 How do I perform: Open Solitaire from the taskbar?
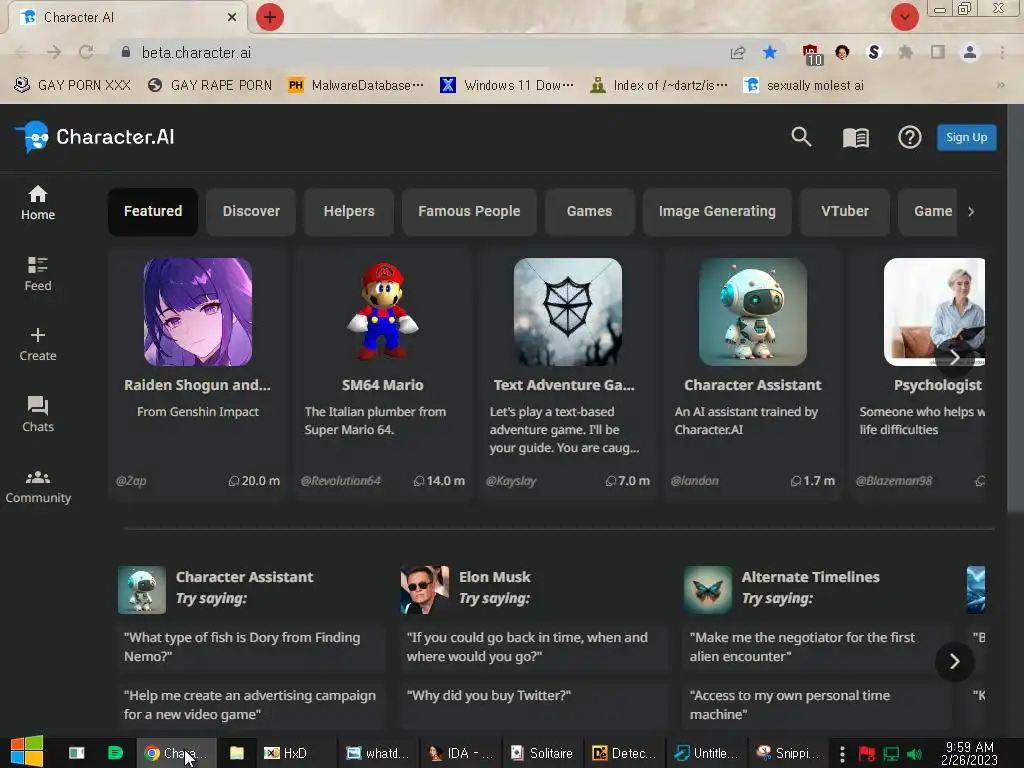click(542, 753)
